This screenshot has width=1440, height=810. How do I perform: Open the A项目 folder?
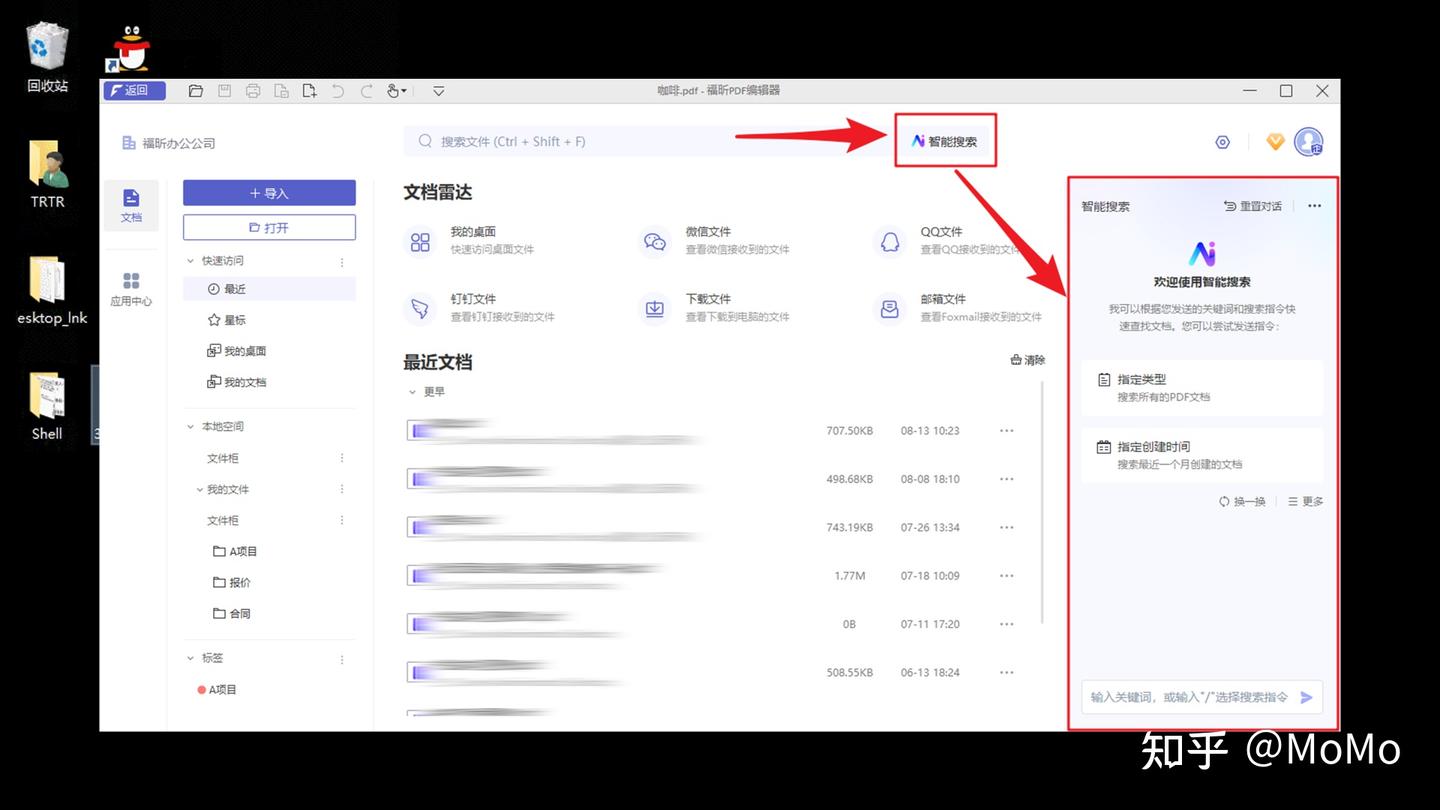[235, 552]
